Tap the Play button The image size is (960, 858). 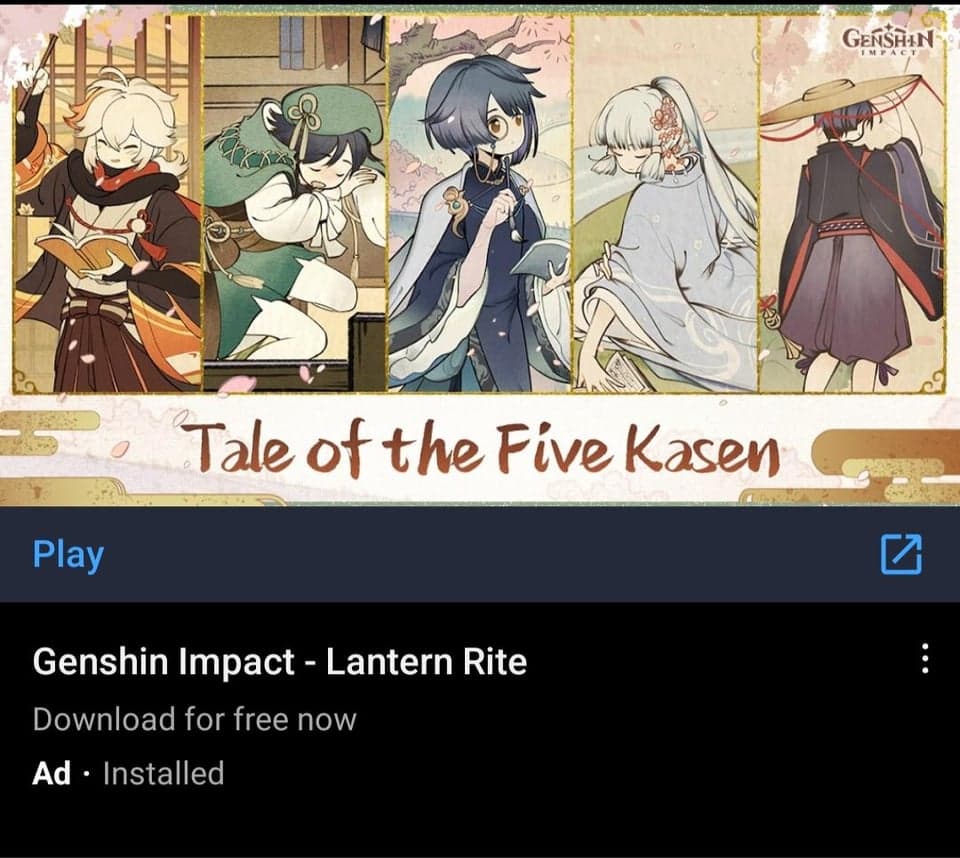coord(68,555)
